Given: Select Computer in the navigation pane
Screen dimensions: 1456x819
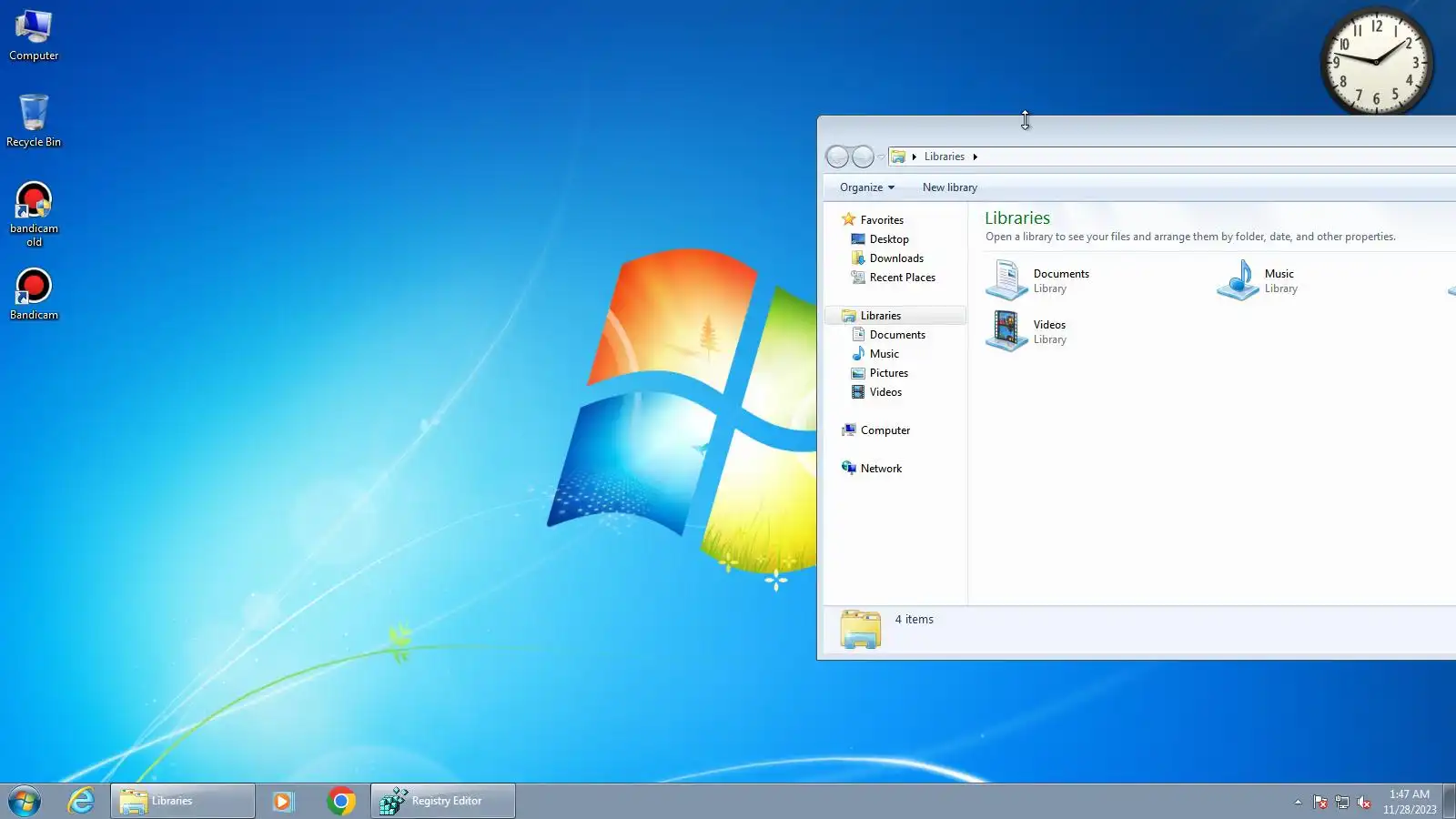Looking at the screenshot, I should pyautogui.click(x=885, y=430).
